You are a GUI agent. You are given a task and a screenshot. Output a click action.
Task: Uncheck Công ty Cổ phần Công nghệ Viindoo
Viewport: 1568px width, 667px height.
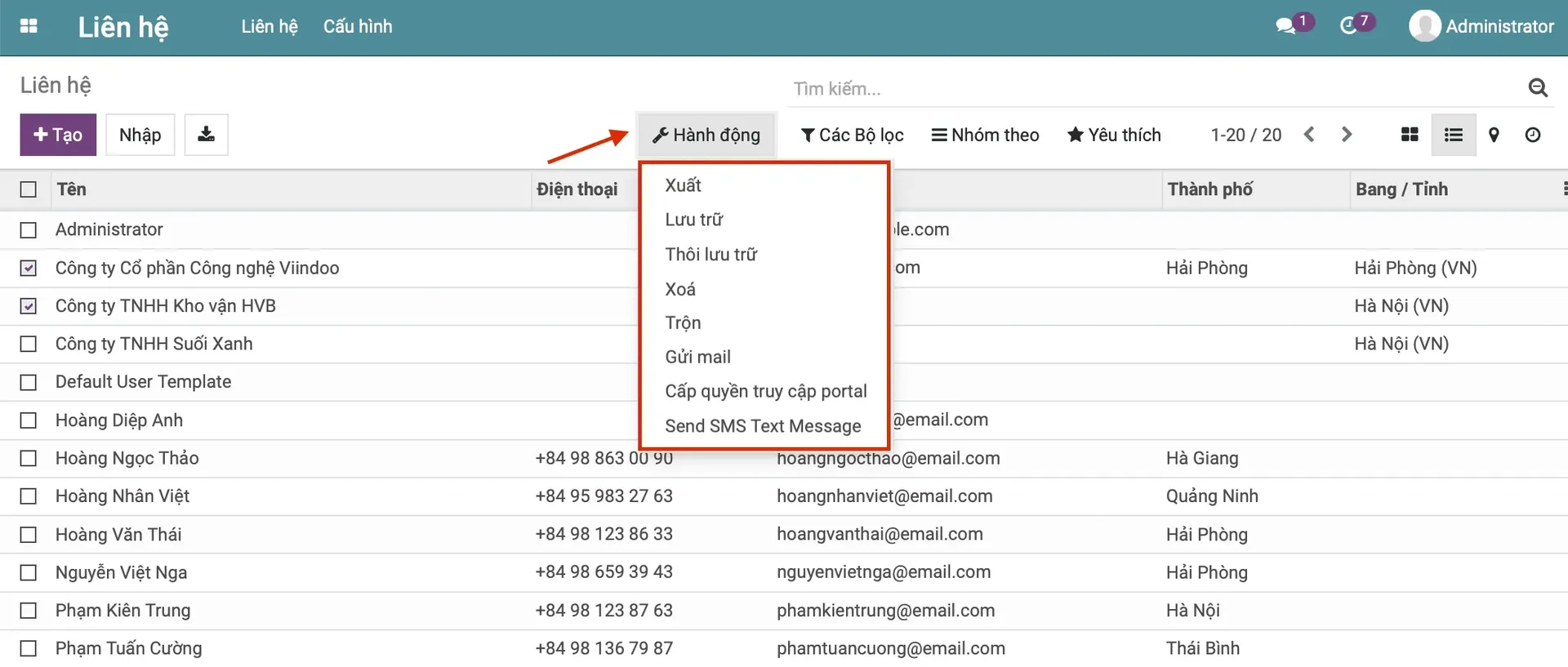pyautogui.click(x=29, y=268)
